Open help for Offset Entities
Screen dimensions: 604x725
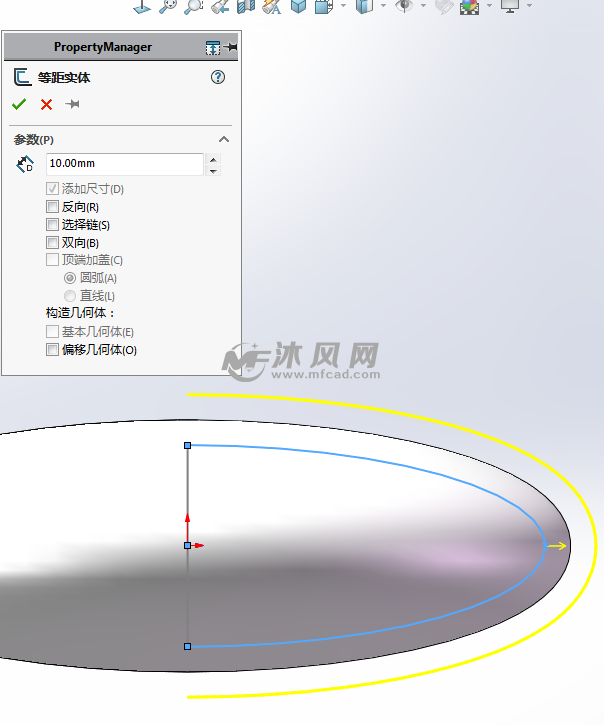218,77
